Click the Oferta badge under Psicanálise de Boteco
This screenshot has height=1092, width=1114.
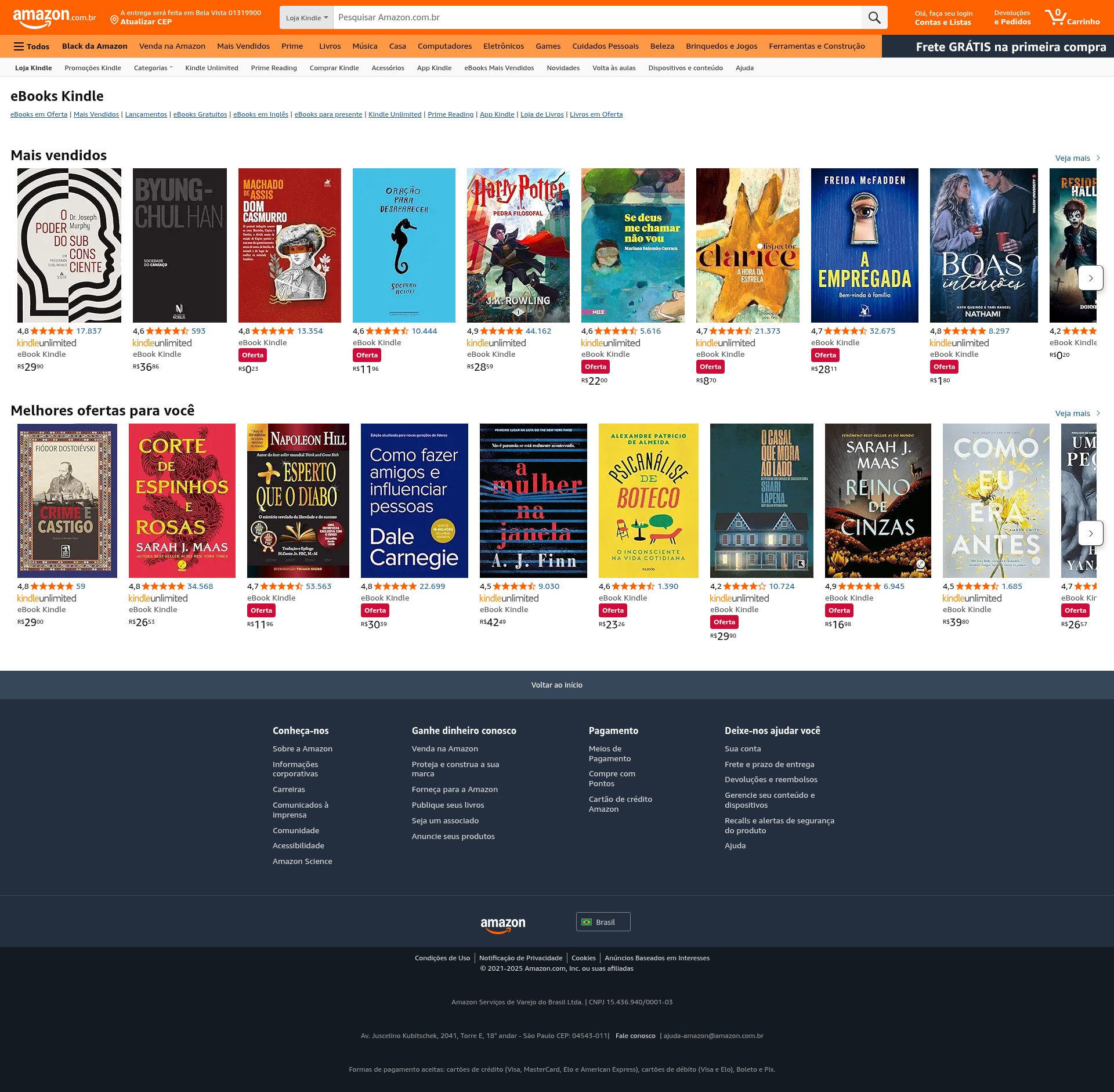613,610
